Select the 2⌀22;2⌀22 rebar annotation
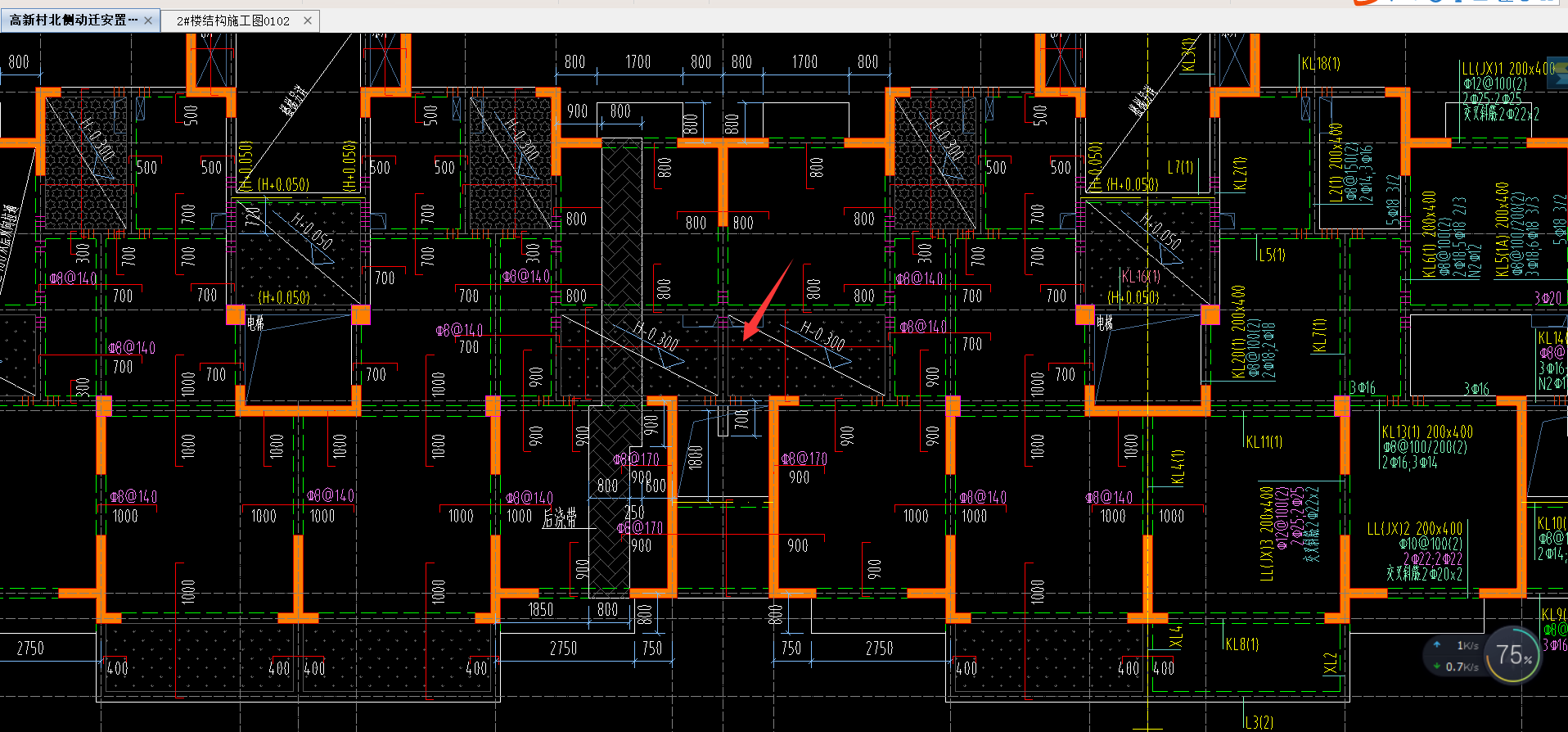This screenshot has height=732, width=1568. [1432, 558]
